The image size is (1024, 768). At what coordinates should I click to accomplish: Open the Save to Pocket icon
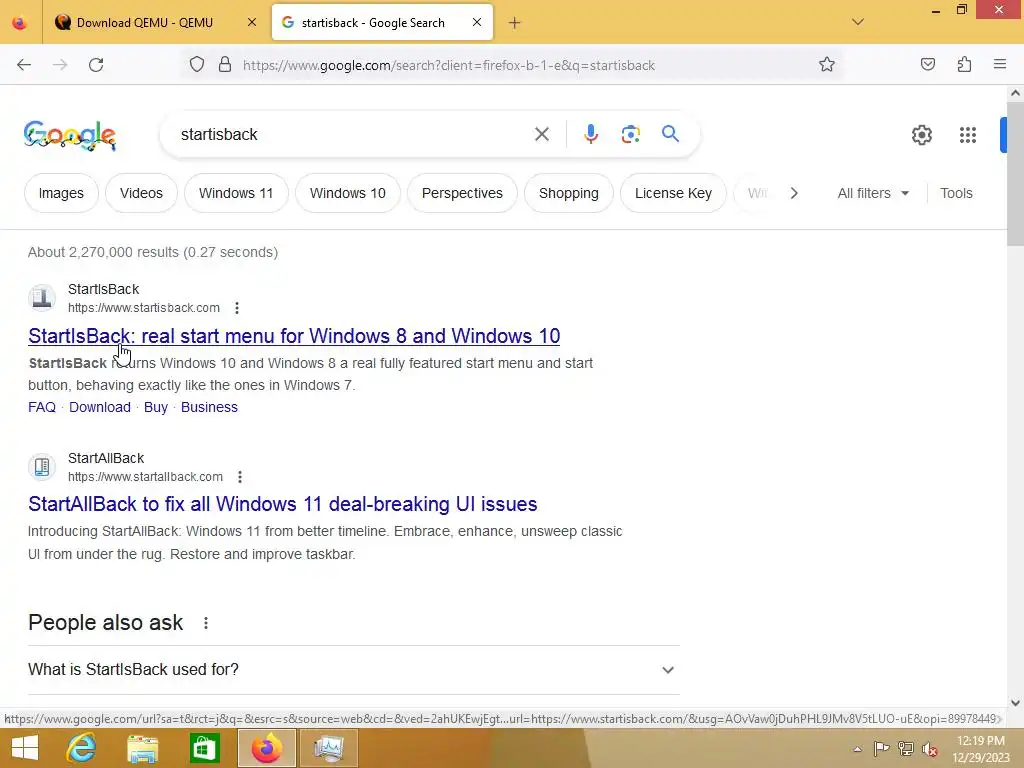(x=927, y=64)
